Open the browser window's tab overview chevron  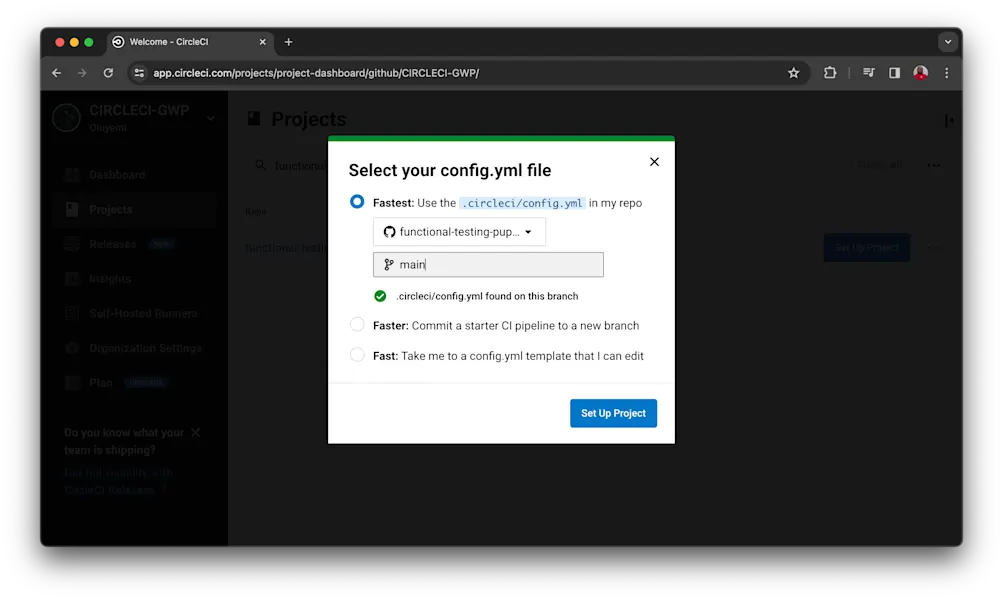click(x=947, y=41)
